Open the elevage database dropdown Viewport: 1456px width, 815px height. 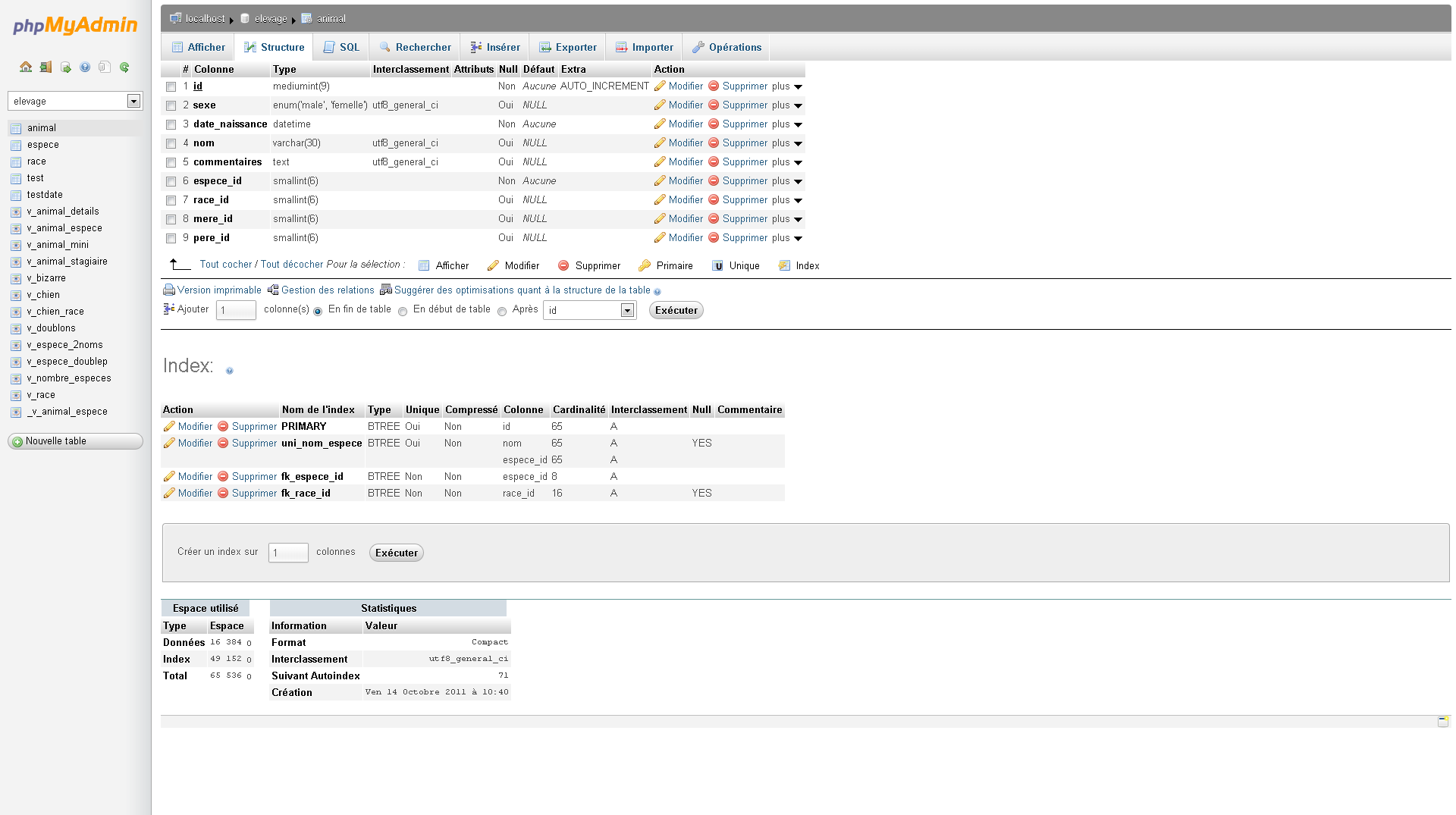[x=74, y=101]
